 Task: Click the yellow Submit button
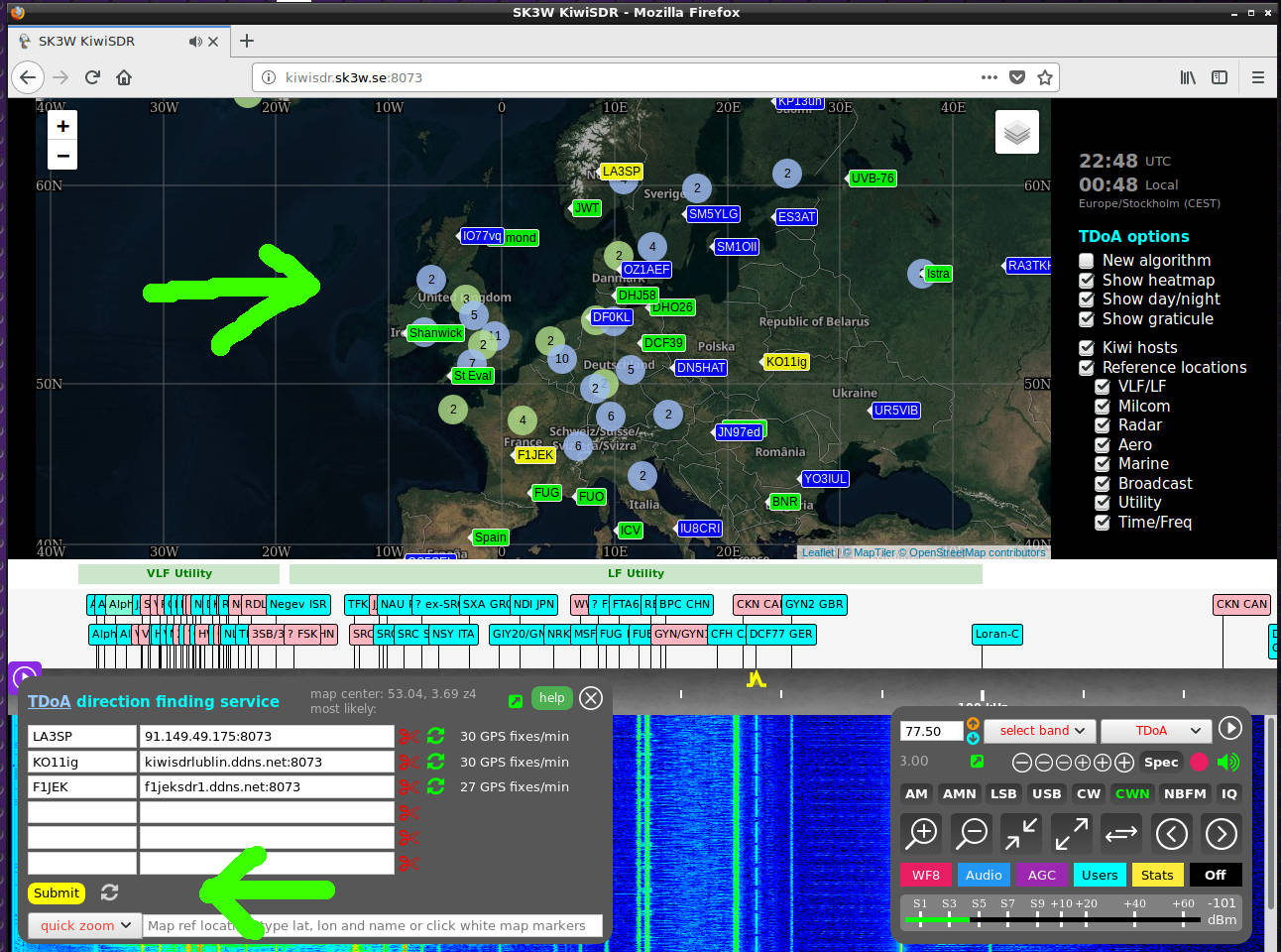57,892
